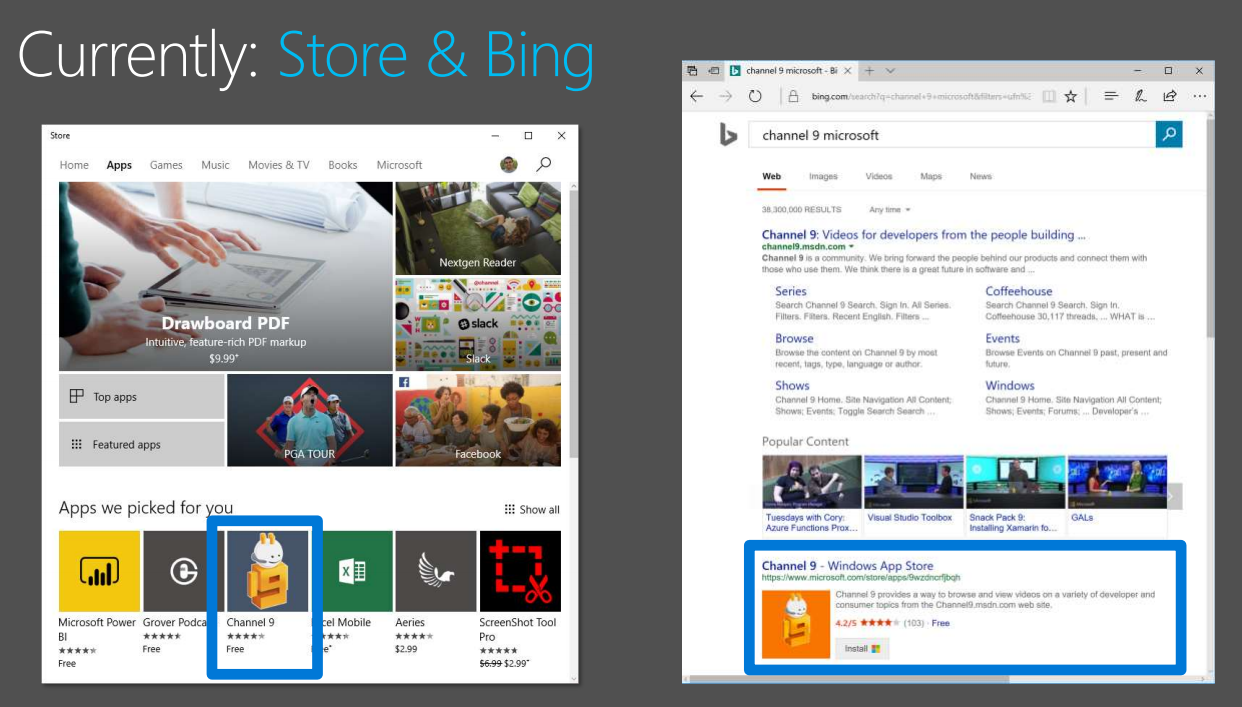
Task: Click the Show all grid icon
Action: click(x=510, y=509)
